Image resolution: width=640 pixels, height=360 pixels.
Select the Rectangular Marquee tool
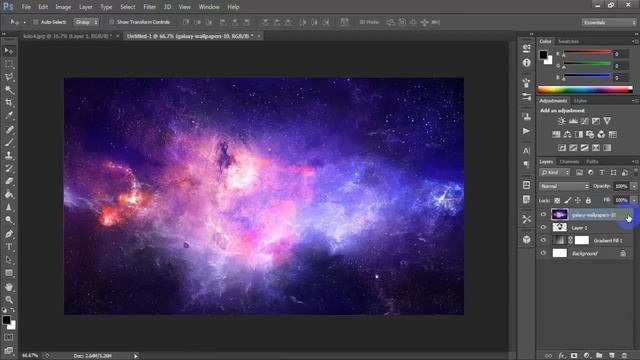[x=9, y=64]
